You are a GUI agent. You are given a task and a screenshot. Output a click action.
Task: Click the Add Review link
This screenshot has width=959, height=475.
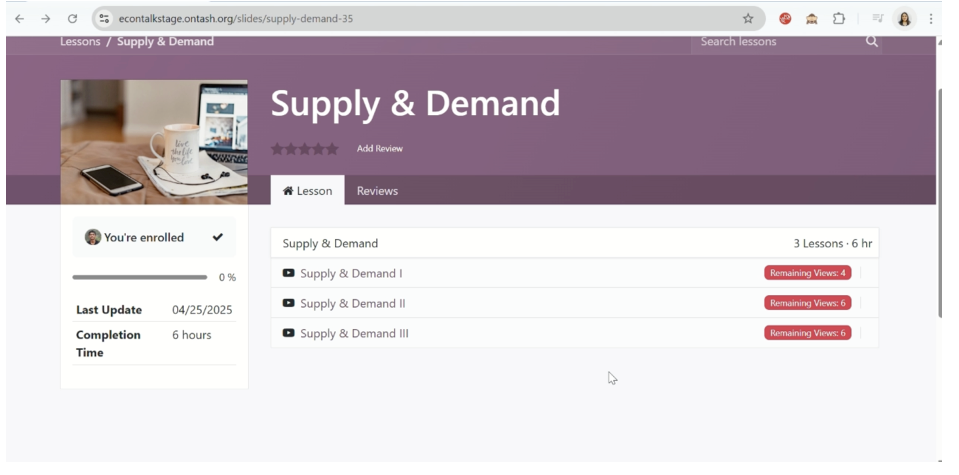pyautogui.click(x=380, y=149)
